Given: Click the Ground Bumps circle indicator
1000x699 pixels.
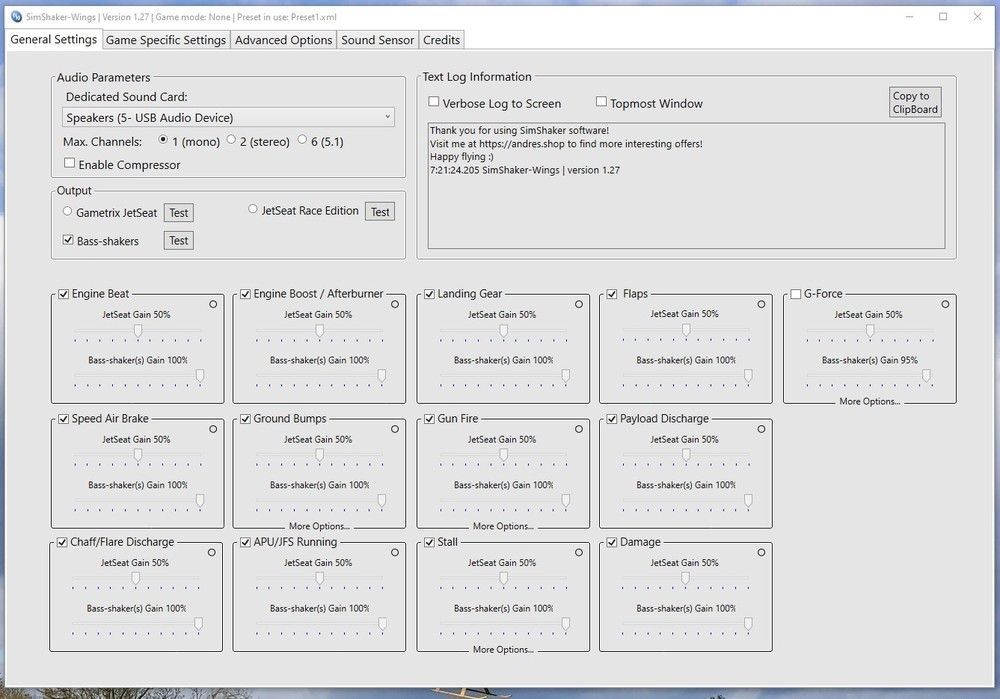Looking at the screenshot, I should pyautogui.click(x=395, y=429).
